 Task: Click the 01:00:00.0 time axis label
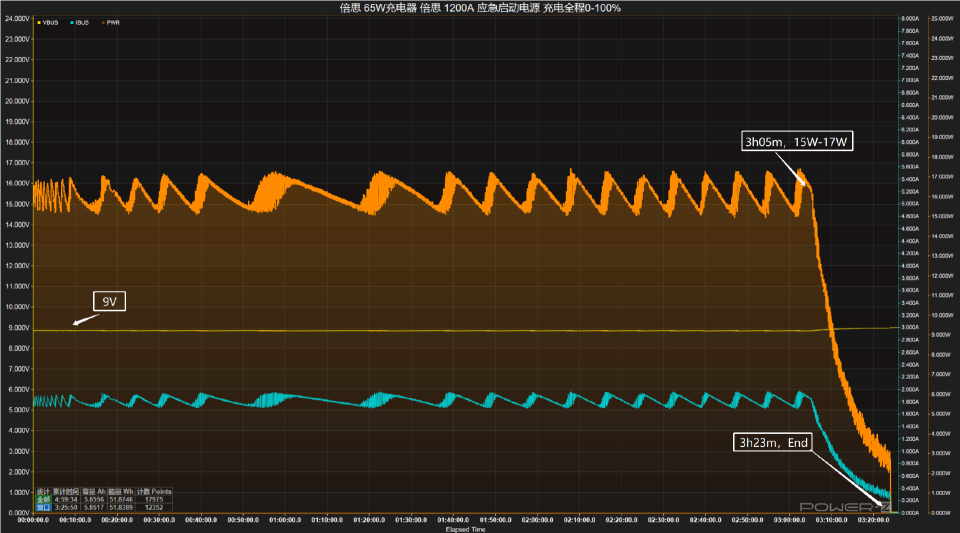click(x=285, y=520)
